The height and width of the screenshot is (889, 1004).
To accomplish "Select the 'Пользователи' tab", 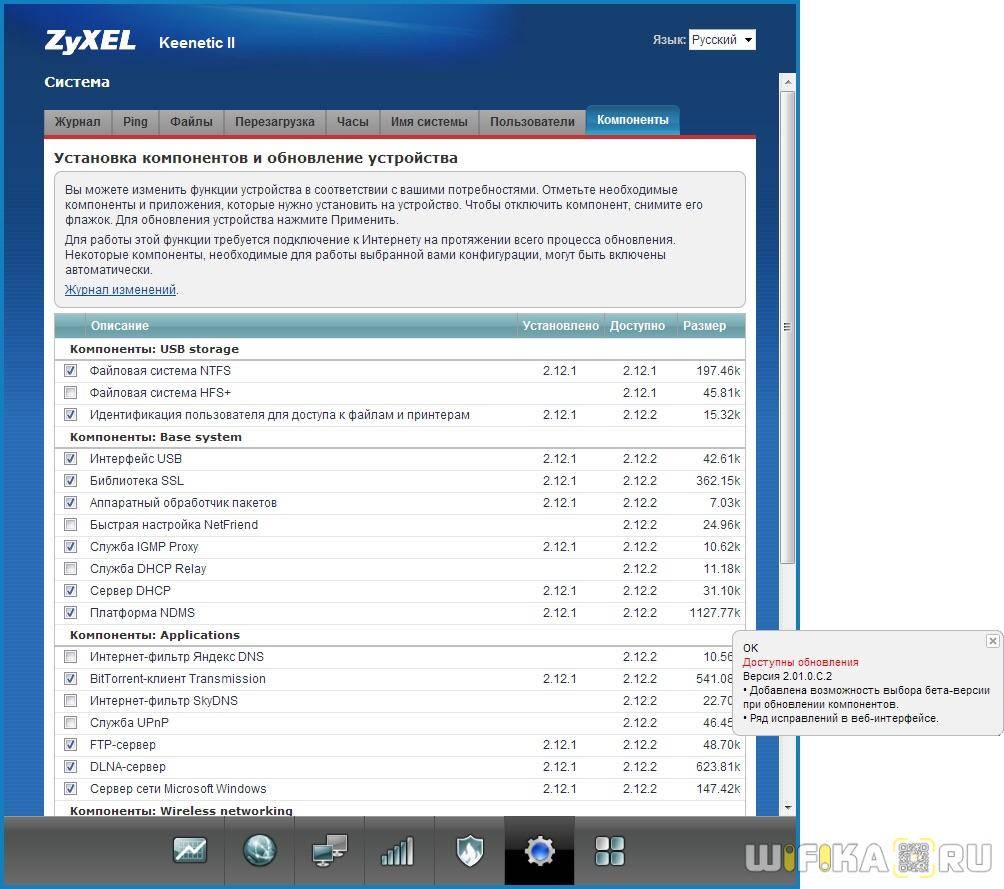I will tap(532, 122).
